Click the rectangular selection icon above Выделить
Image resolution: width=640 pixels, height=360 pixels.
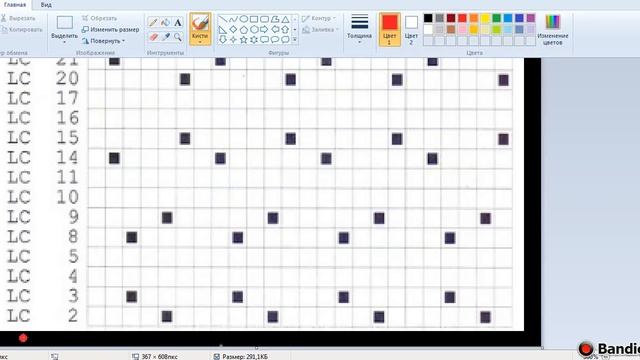click(64, 22)
